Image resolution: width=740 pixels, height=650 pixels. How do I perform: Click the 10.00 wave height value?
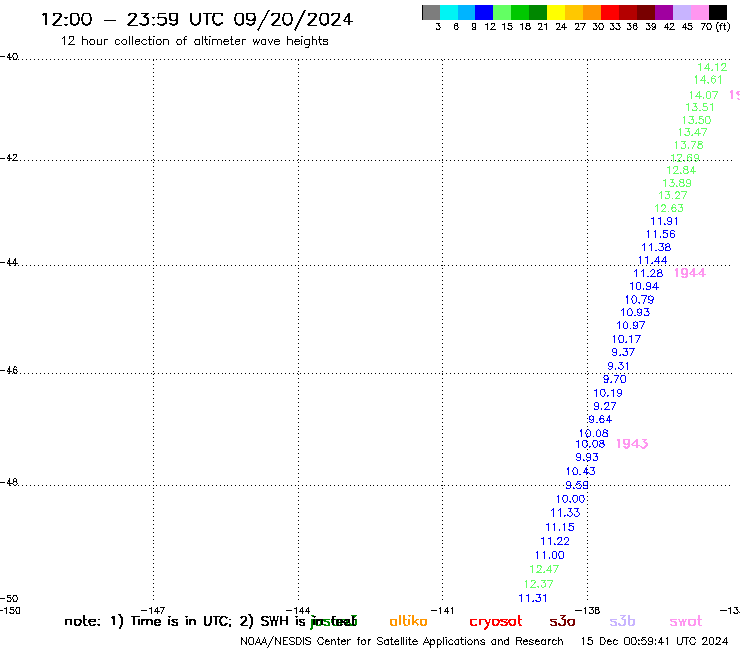pyautogui.click(x=570, y=499)
